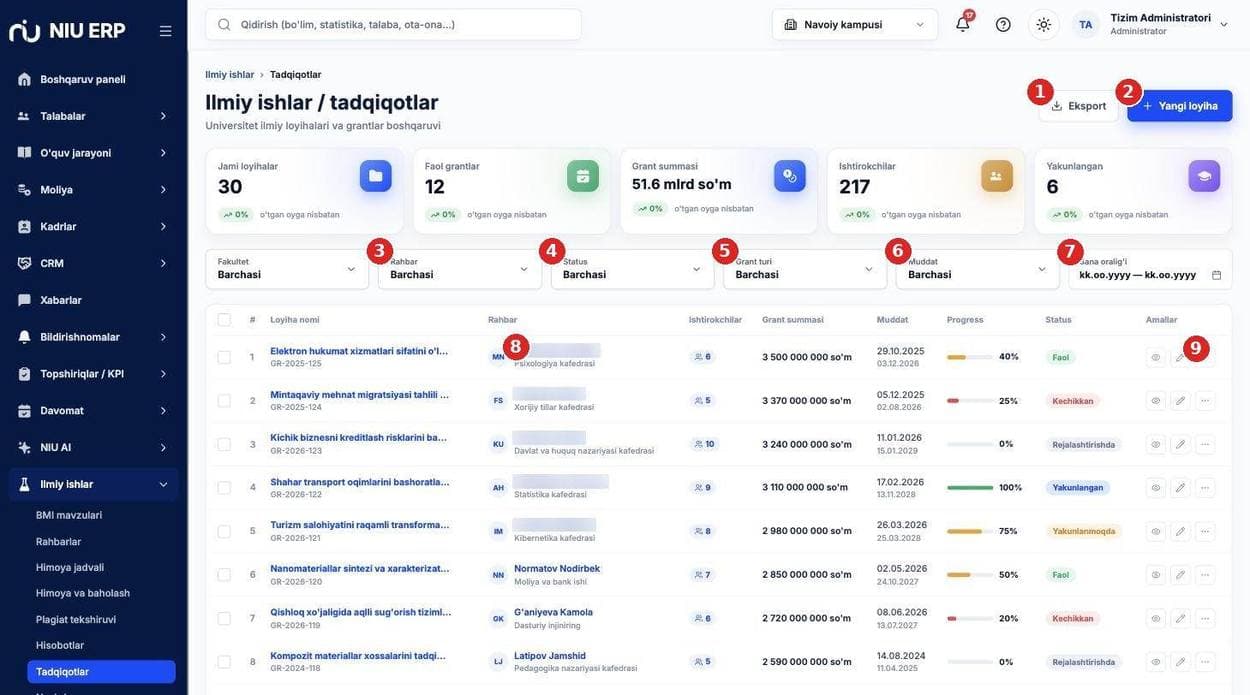The width and height of the screenshot is (1250, 695).
Task: Open more actions for GR-2025-124
Action: 1205,401
